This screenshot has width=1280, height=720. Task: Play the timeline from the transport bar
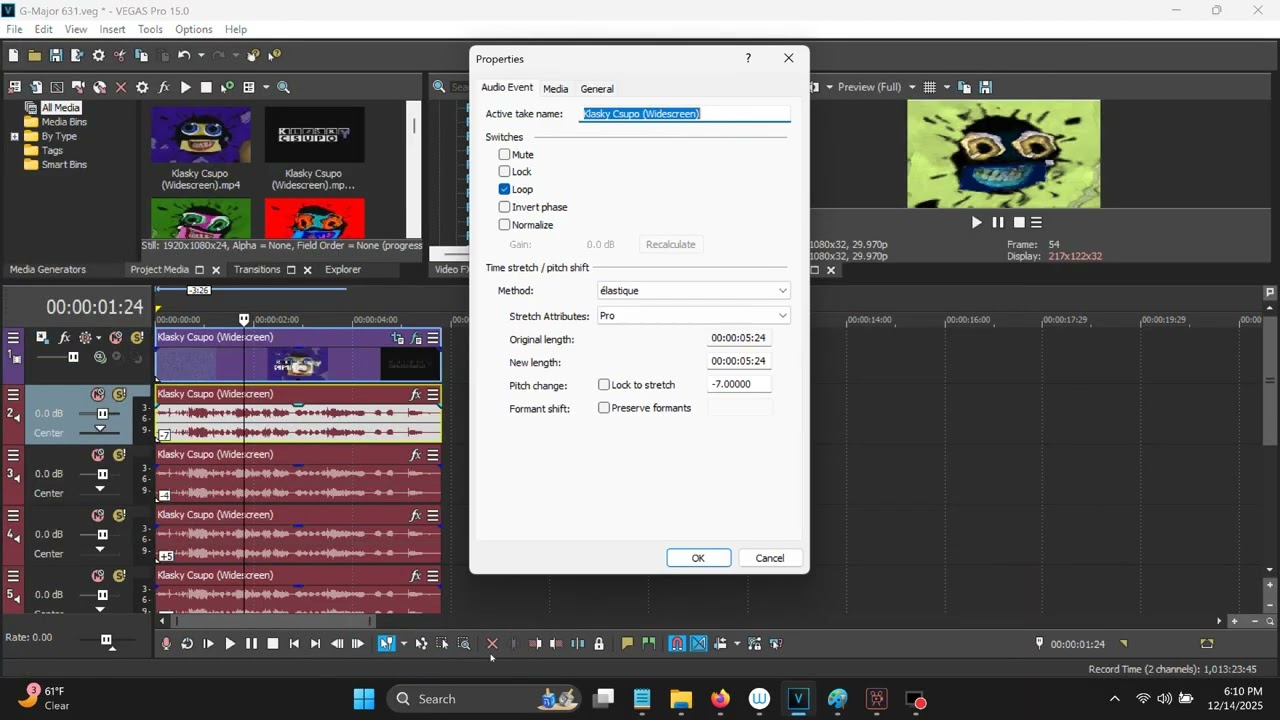[230, 644]
